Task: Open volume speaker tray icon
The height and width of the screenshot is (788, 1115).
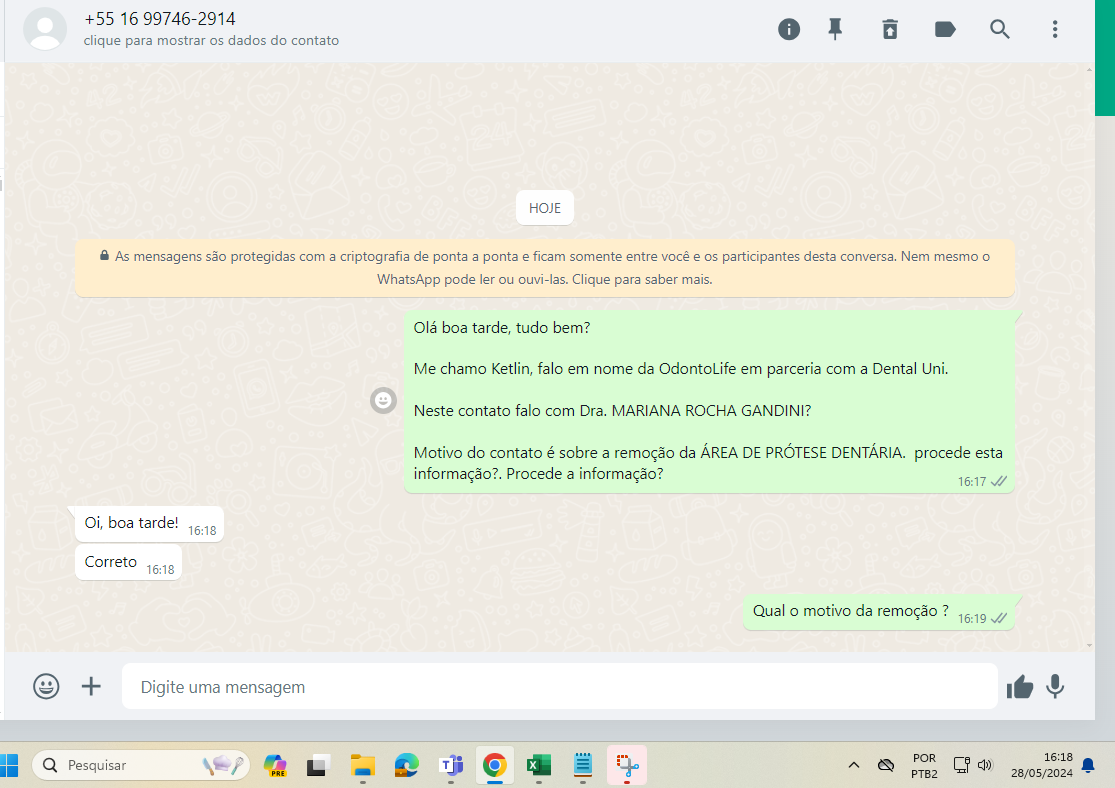Action: [x=985, y=765]
